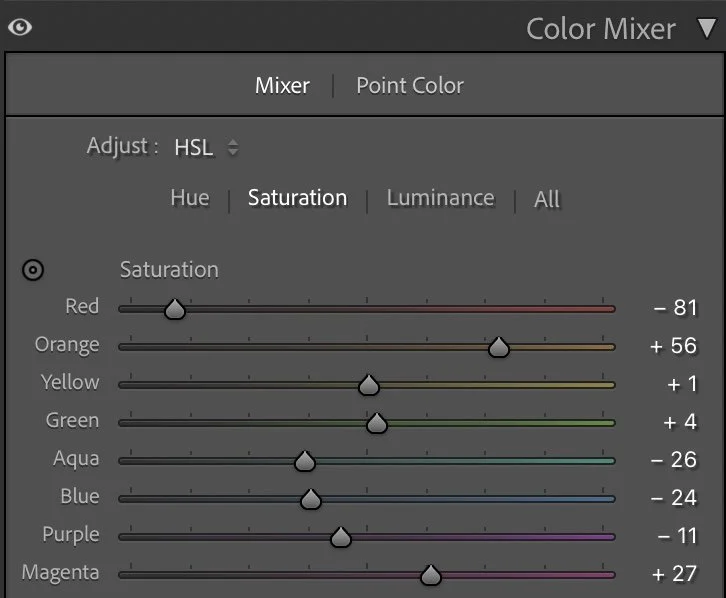The height and width of the screenshot is (598, 726).
Task: Click the Orange saturation slider handle
Action: click(498, 348)
